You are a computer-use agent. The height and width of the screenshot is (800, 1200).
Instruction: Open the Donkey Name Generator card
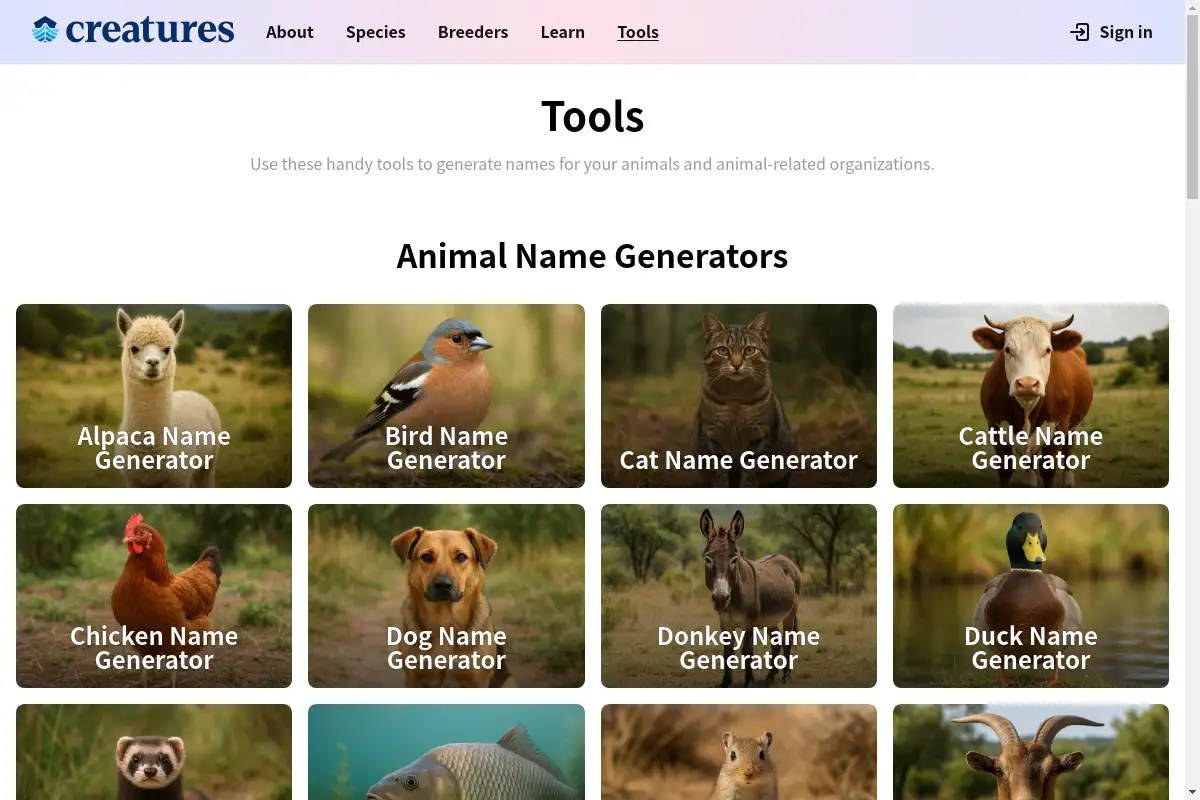[739, 596]
